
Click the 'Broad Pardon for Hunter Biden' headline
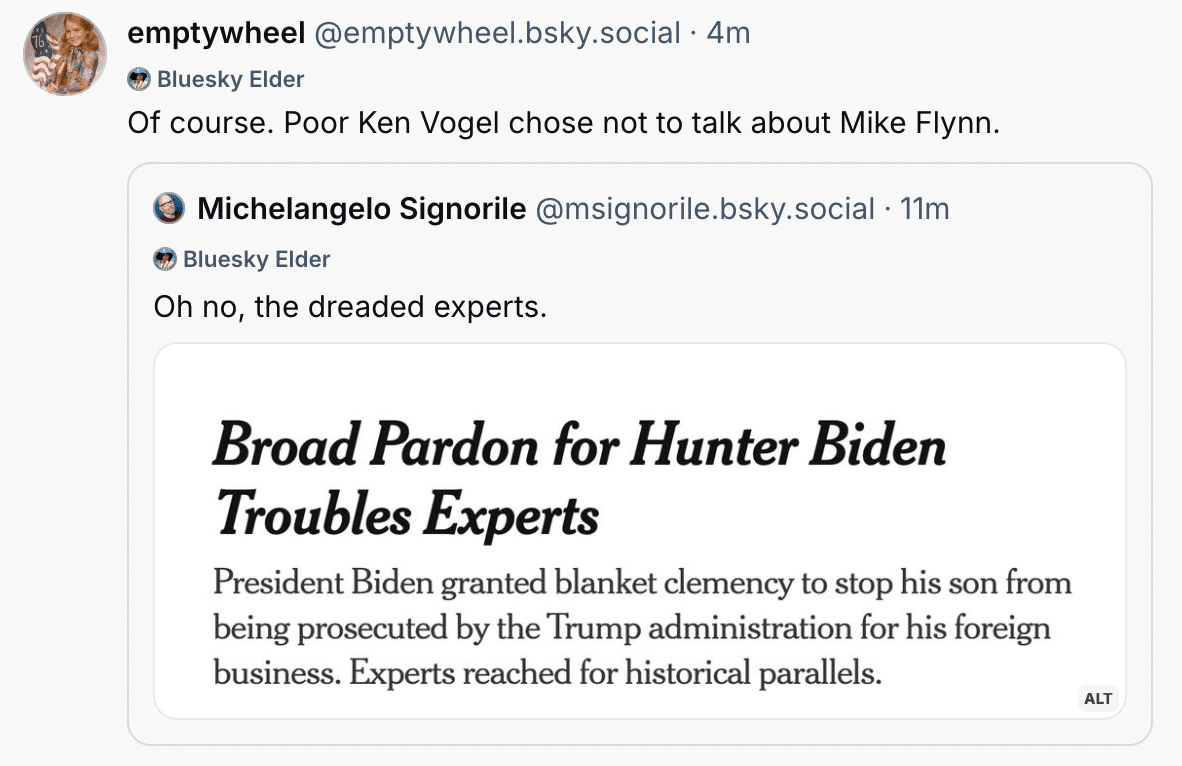tap(579, 446)
